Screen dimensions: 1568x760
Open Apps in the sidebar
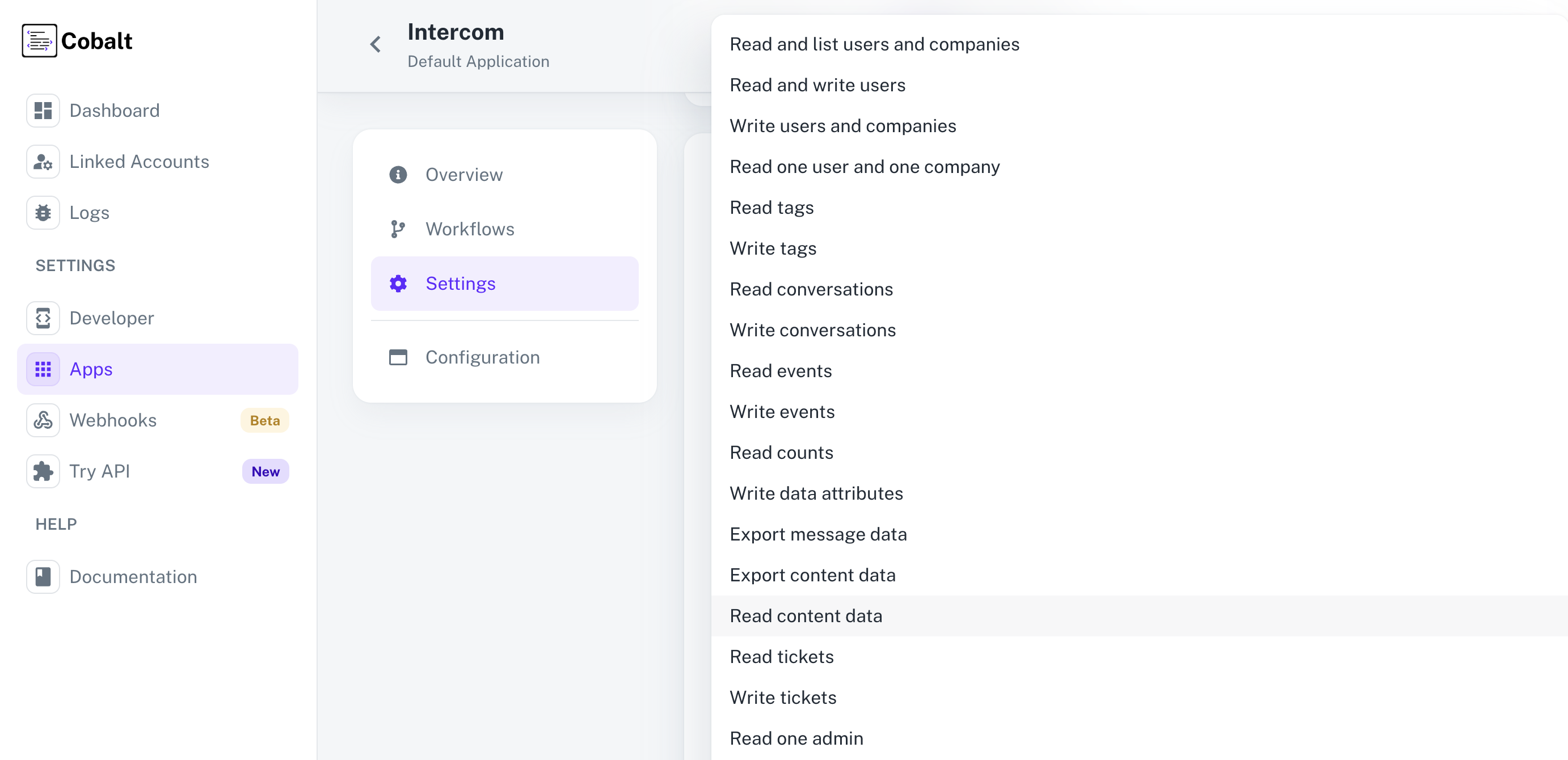click(x=91, y=369)
